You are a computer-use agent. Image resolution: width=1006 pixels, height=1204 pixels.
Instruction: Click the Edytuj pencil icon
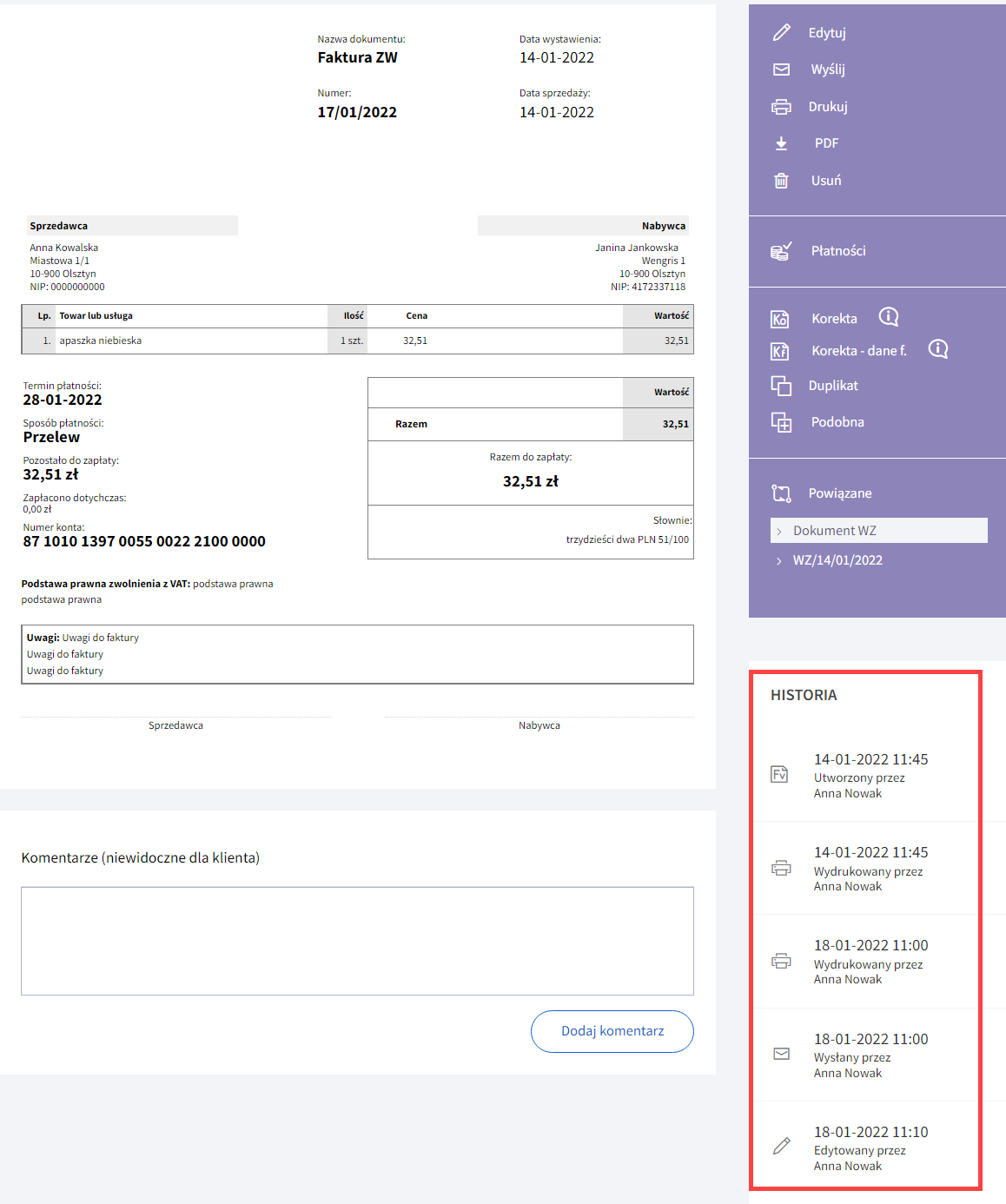click(x=782, y=33)
